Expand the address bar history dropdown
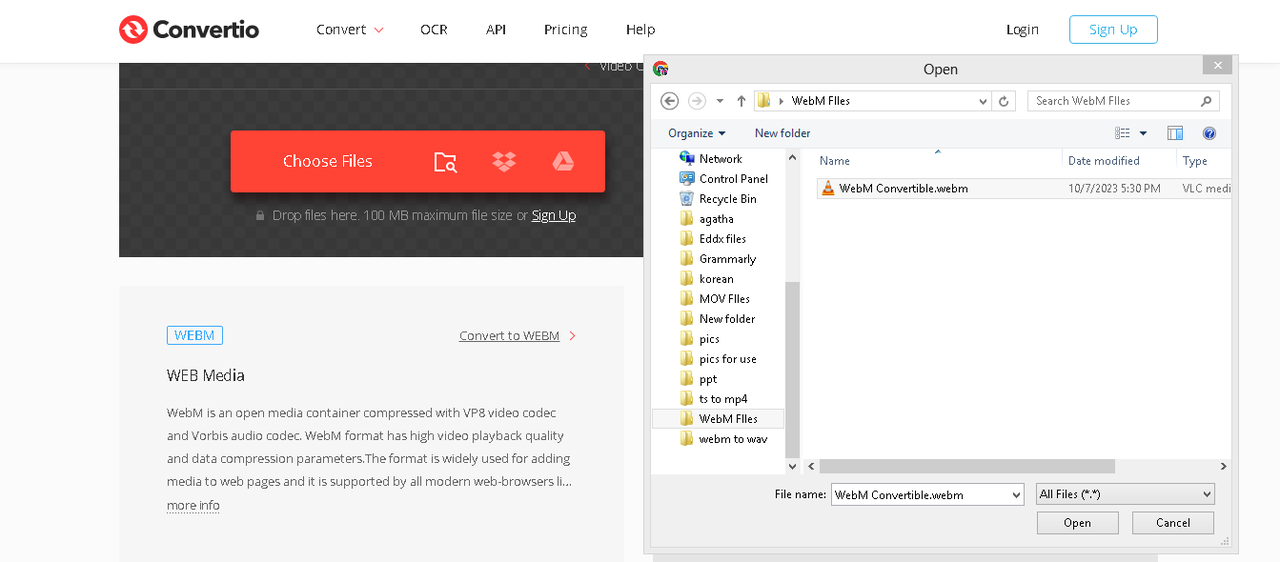The image size is (1280, 562). [984, 101]
